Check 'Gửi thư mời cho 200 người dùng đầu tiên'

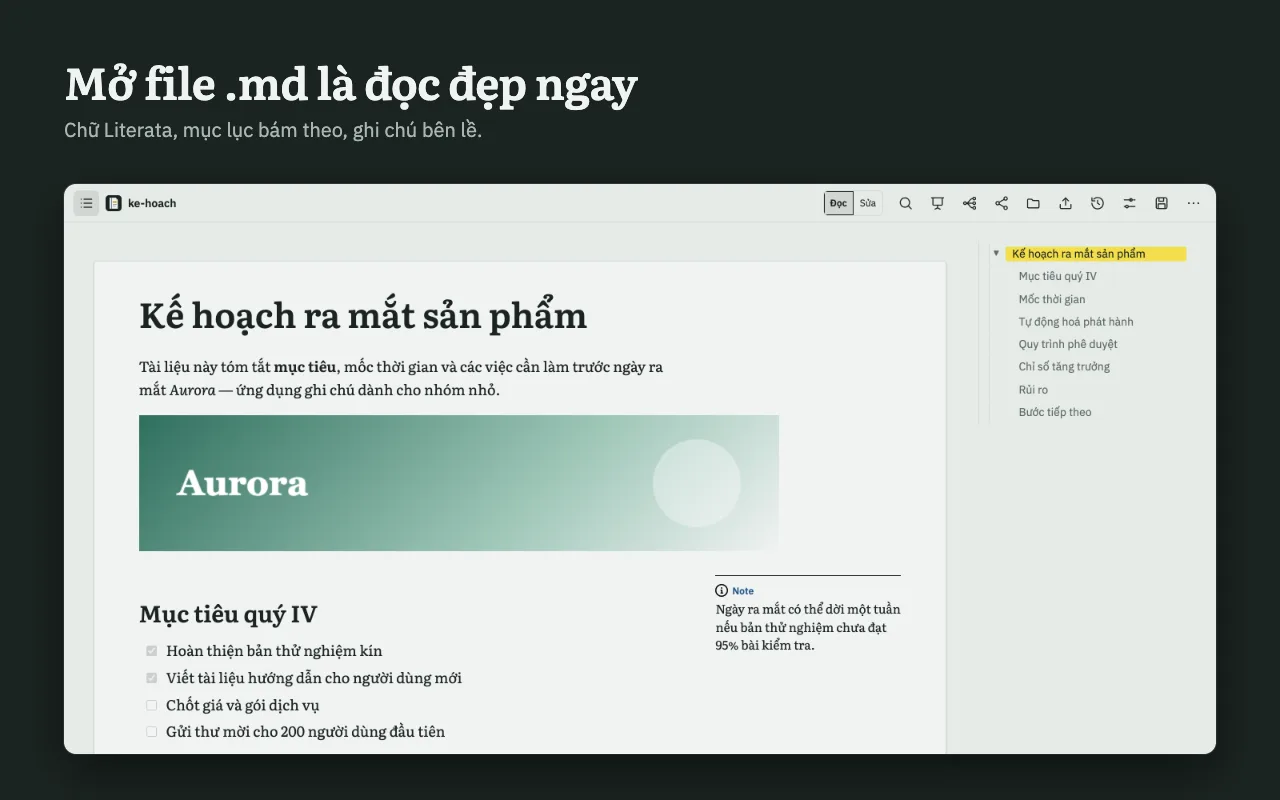152,732
